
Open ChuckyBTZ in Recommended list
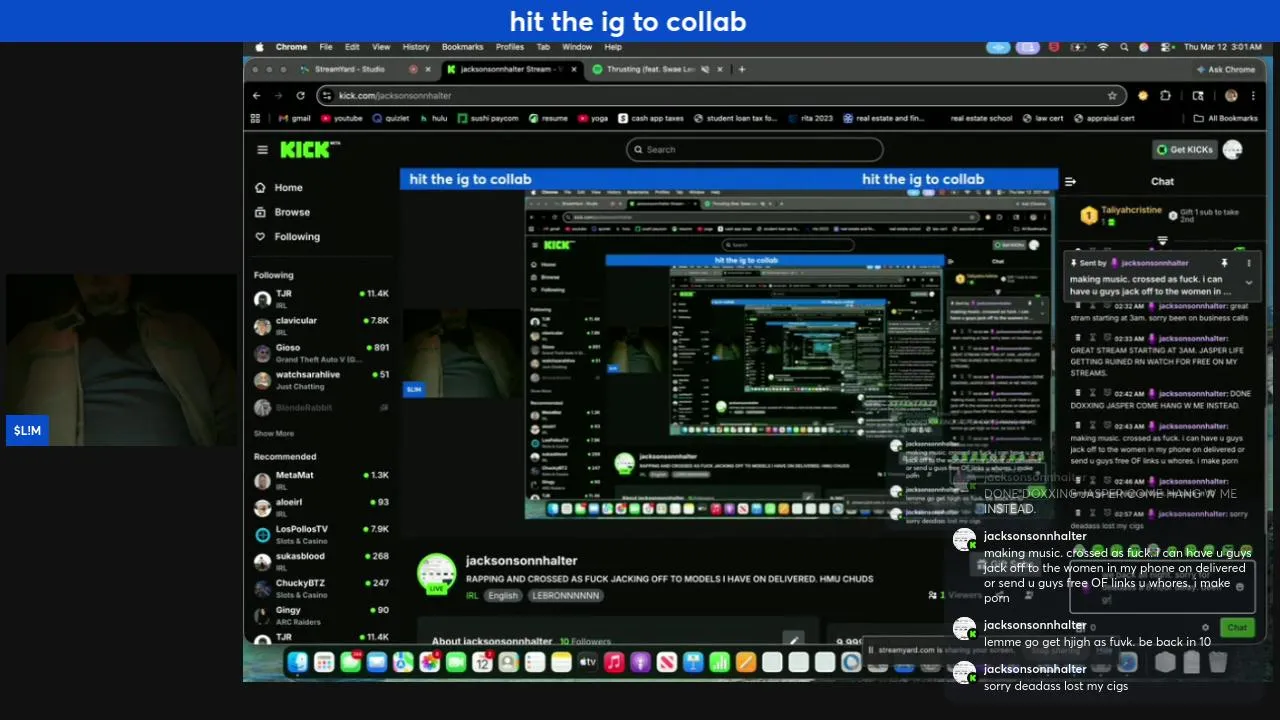click(x=321, y=588)
